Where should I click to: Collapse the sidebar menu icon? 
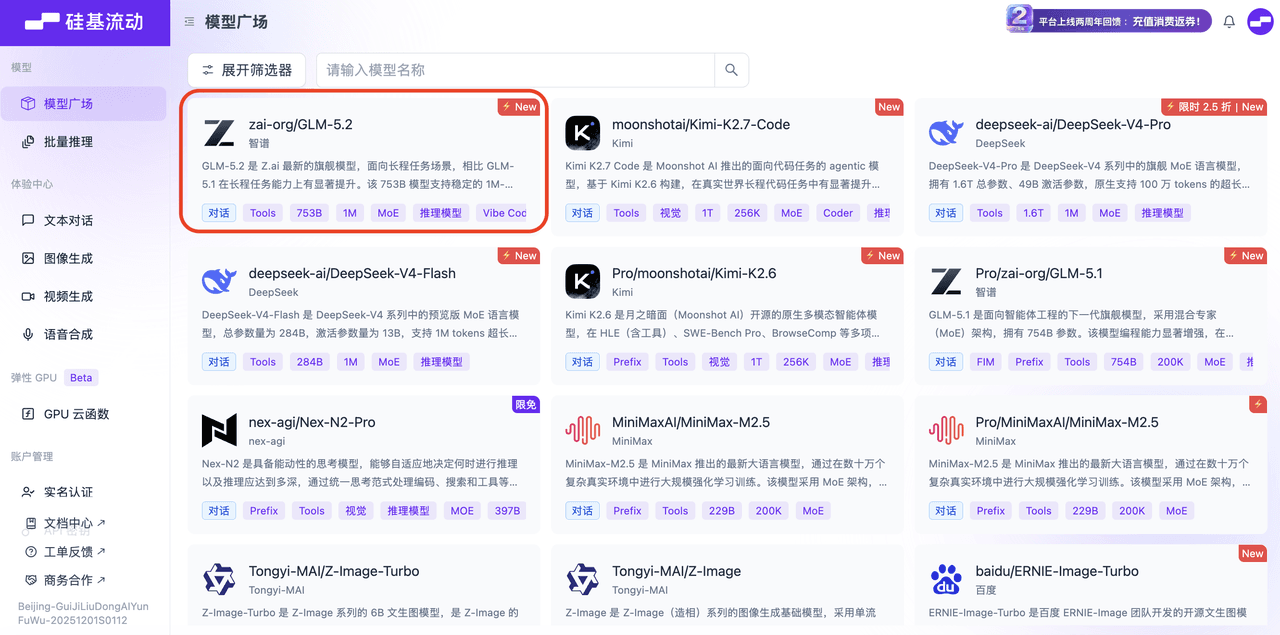coord(190,22)
